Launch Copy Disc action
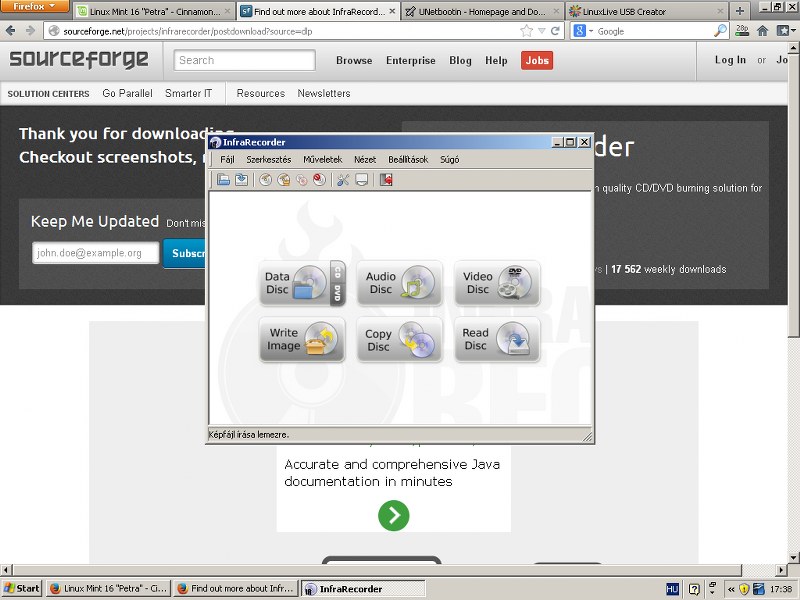Image resolution: width=800 pixels, height=600 pixels. [x=399, y=339]
